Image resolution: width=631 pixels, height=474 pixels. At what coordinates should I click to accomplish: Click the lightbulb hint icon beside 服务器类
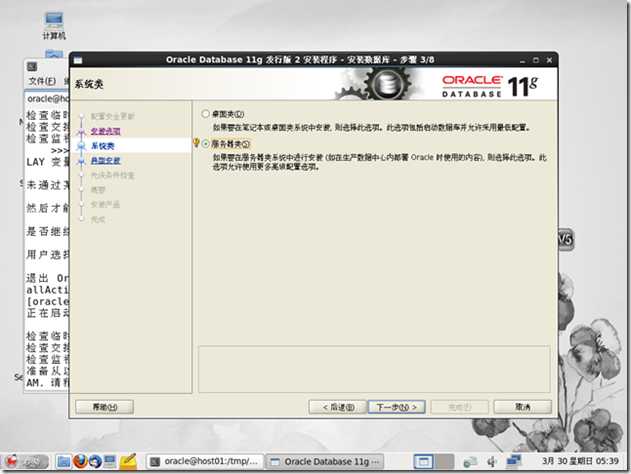pos(196,143)
